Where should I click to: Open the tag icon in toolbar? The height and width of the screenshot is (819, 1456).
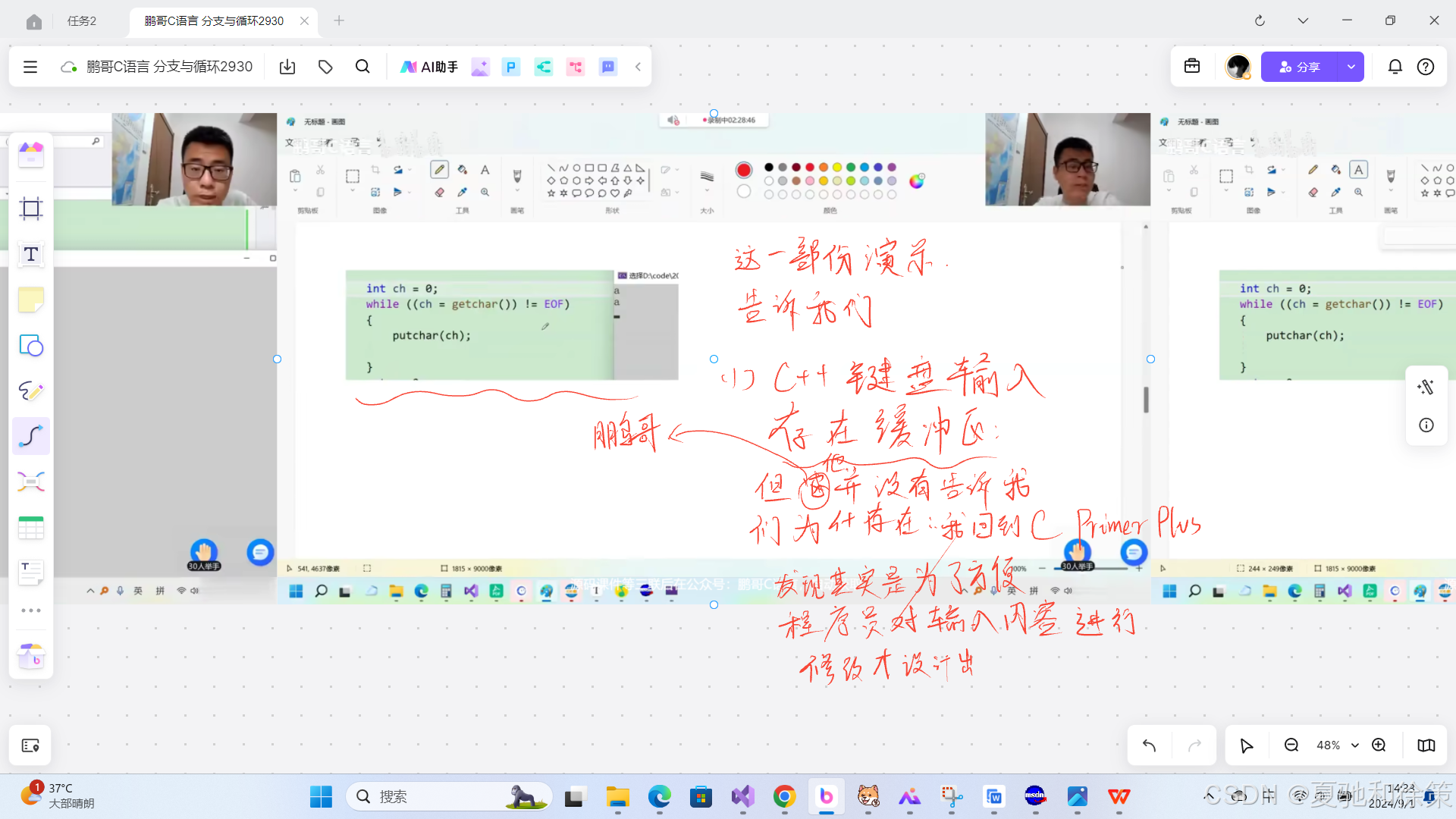325,67
